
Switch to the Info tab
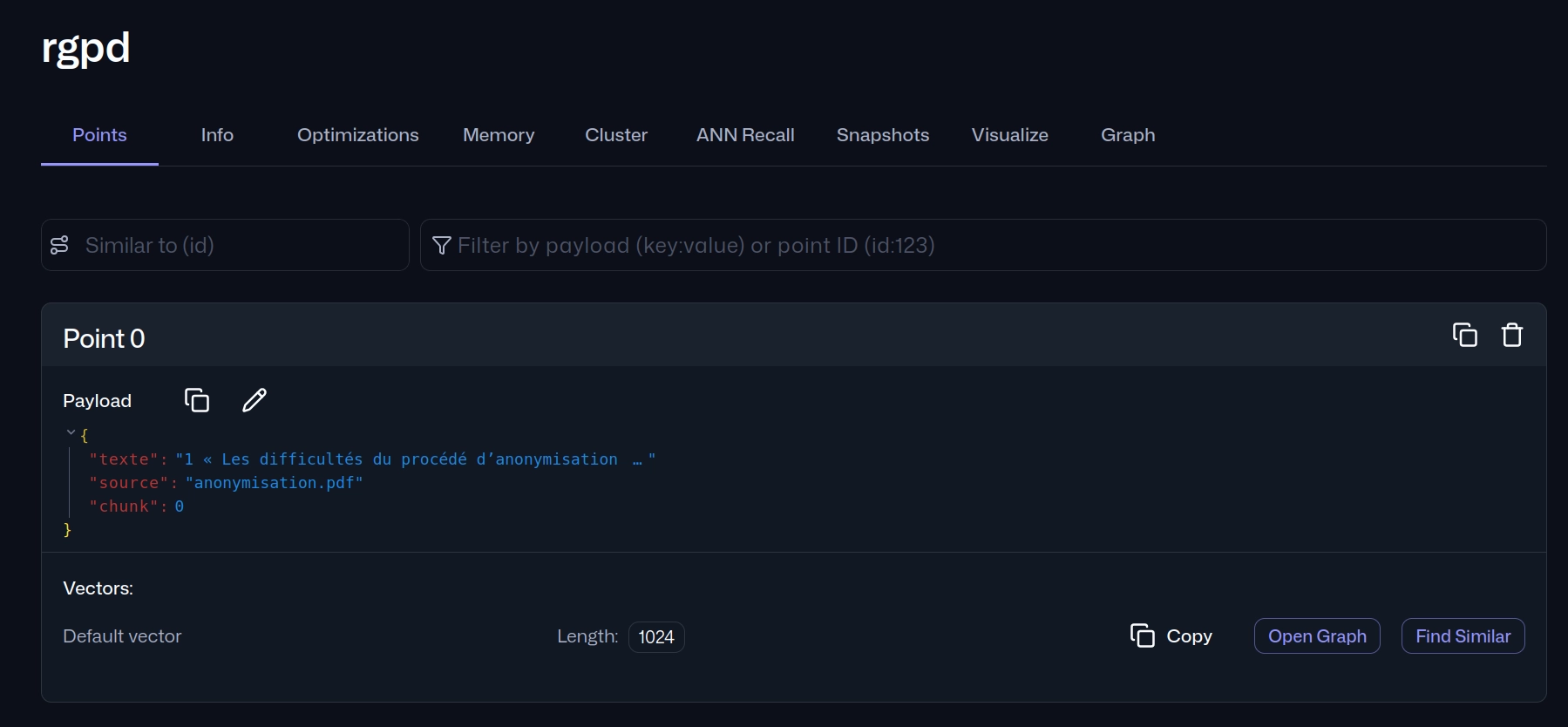[x=217, y=135]
